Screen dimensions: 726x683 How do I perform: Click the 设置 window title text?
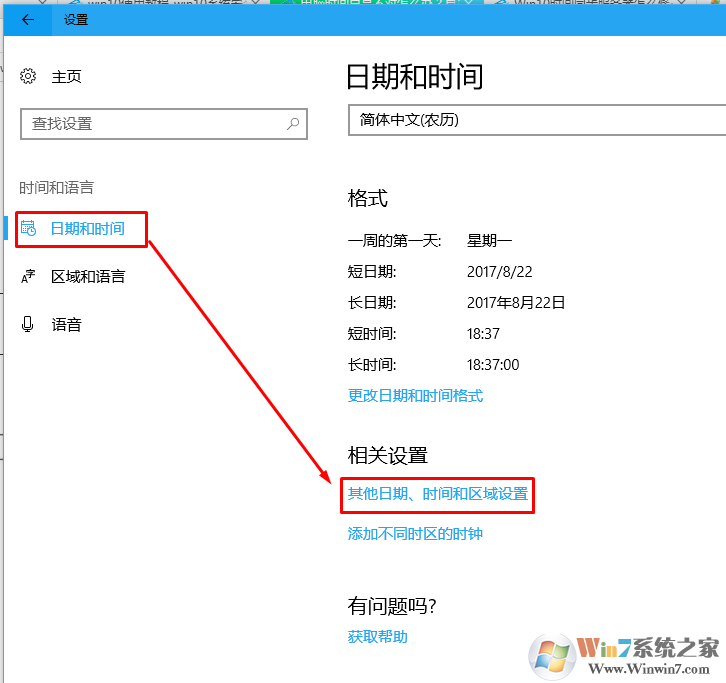pos(75,19)
